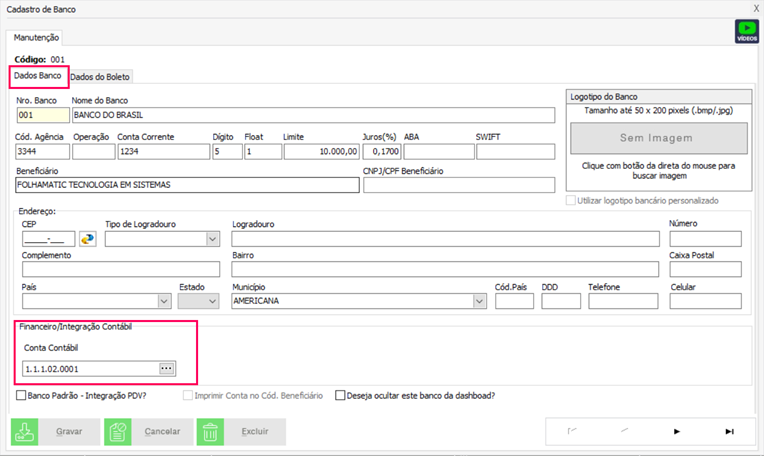Check Deseja ocultar este banco da dashboard
The width and height of the screenshot is (764, 456).
340,396
